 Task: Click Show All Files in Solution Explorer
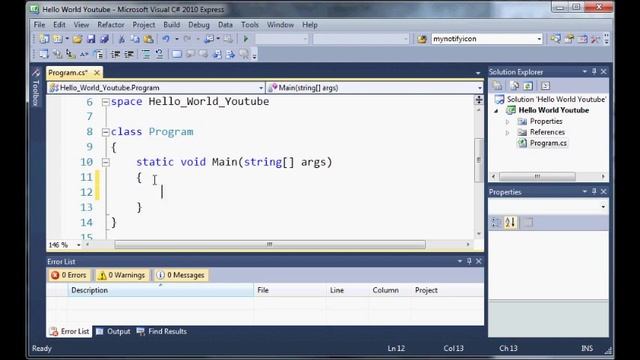[515, 86]
